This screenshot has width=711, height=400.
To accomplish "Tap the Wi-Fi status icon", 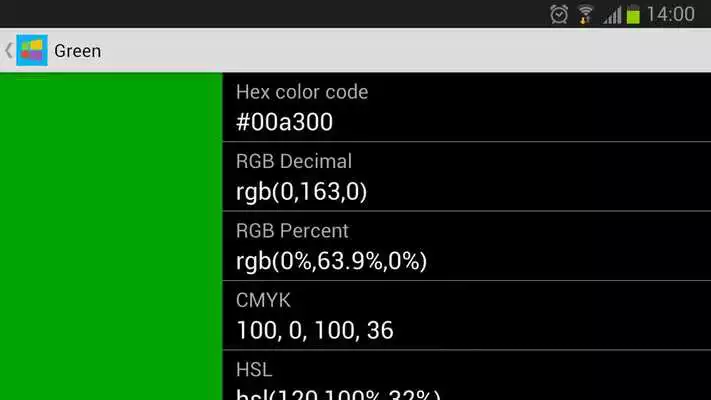I will pos(585,15).
